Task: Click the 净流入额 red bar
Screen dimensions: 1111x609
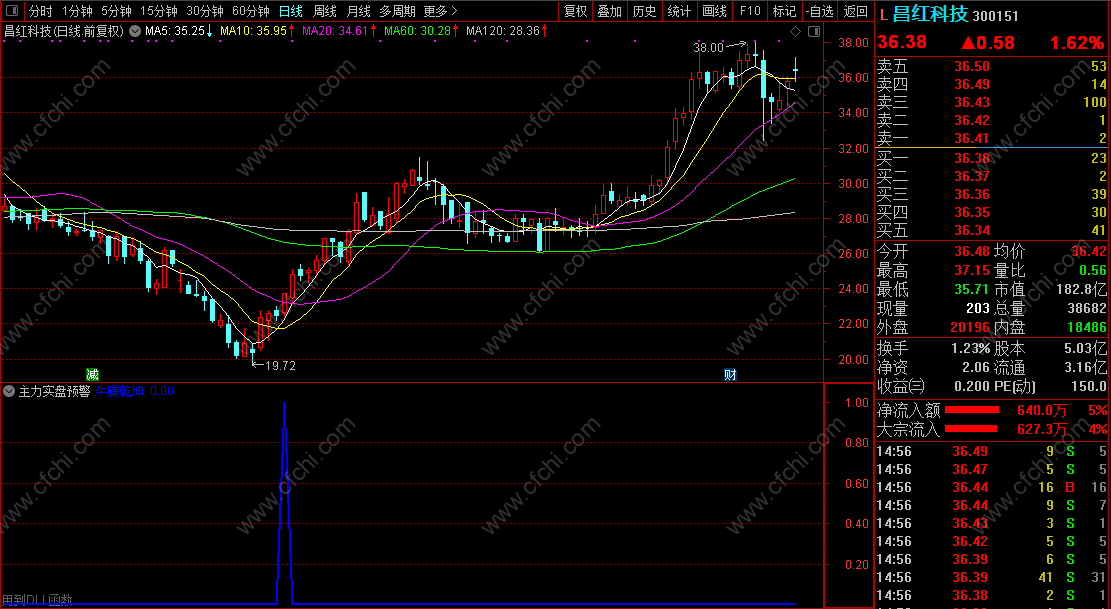Action: [x=972, y=410]
